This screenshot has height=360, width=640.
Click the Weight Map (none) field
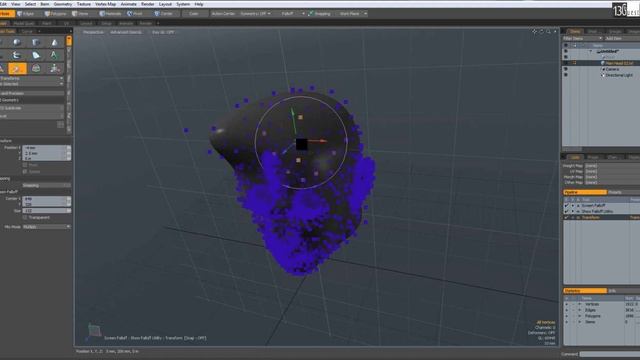click(x=612, y=166)
